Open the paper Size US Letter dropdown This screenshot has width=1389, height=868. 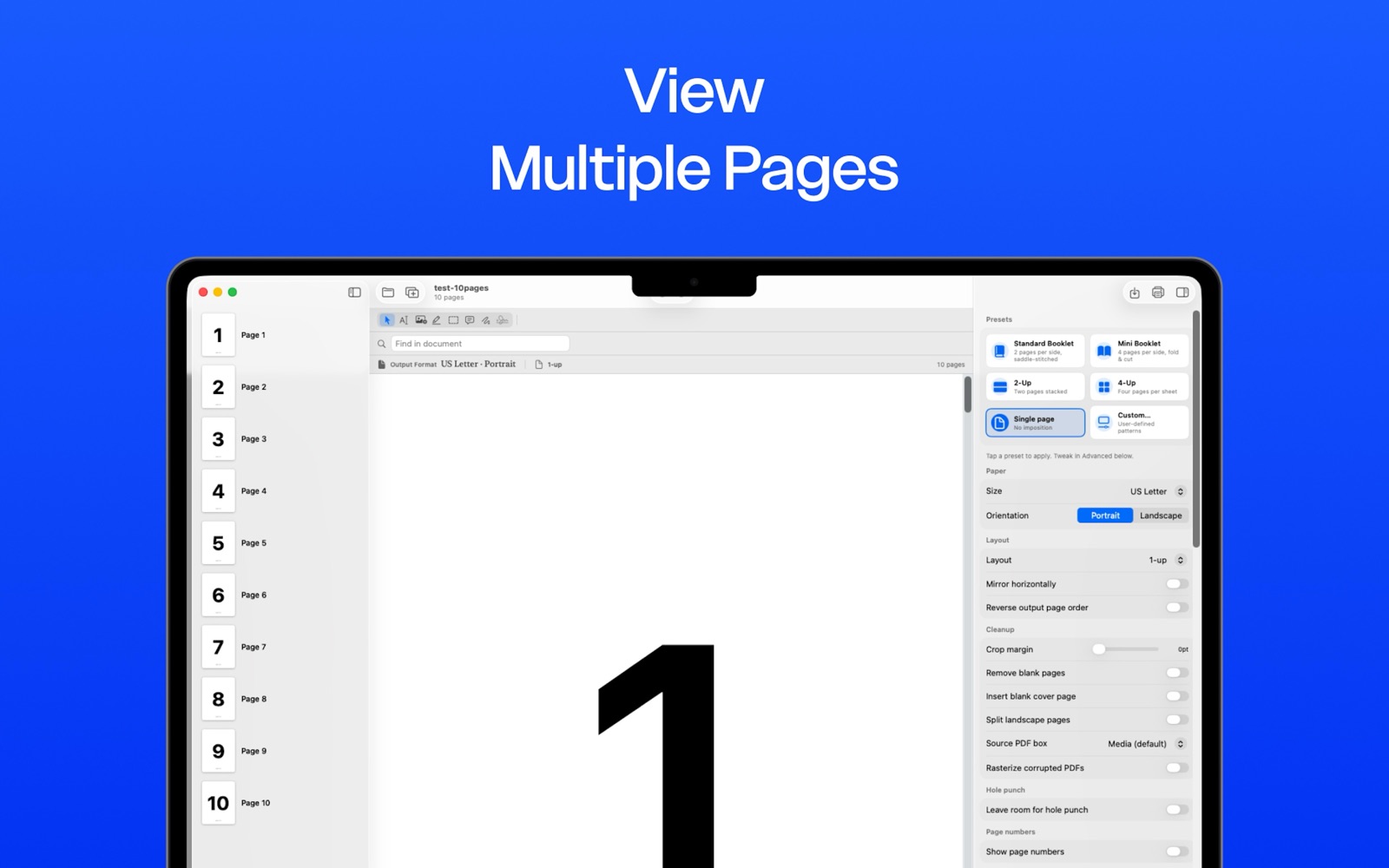(1157, 491)
